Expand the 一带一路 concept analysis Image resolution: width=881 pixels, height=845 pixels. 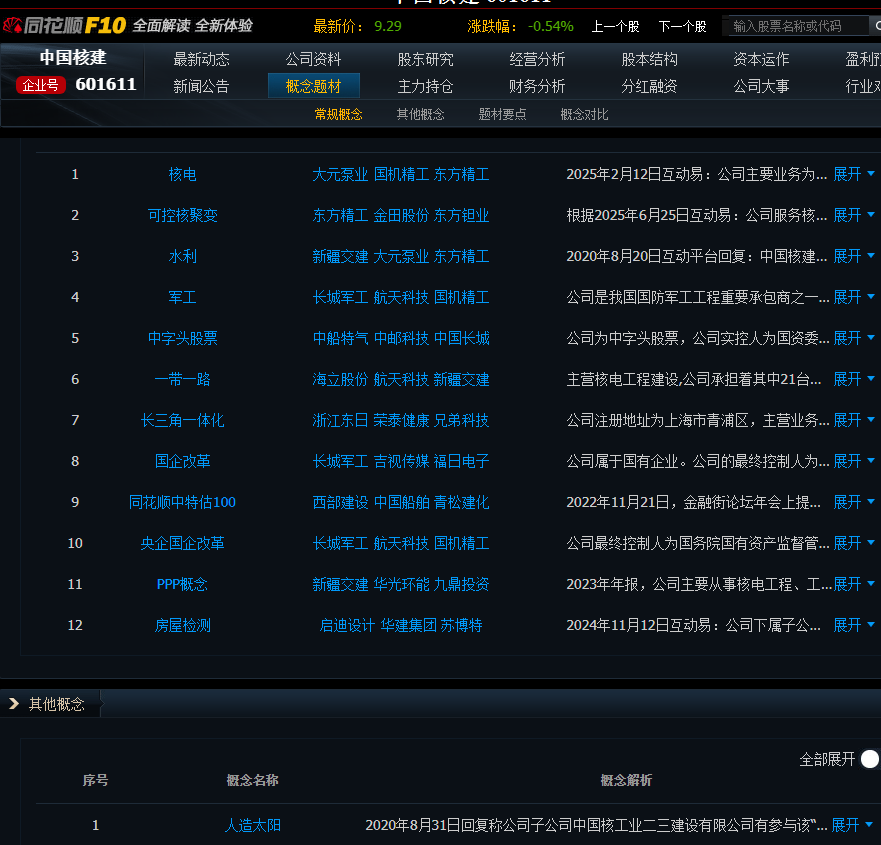[853, 379]
